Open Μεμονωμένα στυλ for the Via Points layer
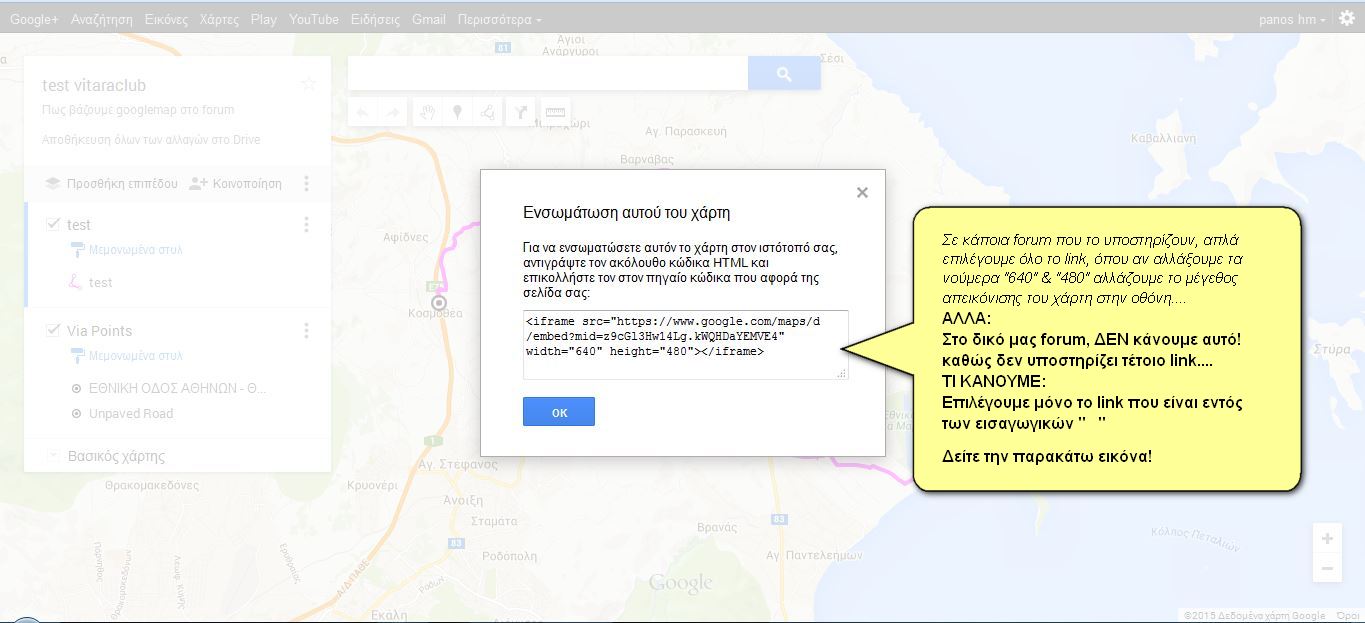Viewport: 1365px width, 623px height. coord(126,356)
